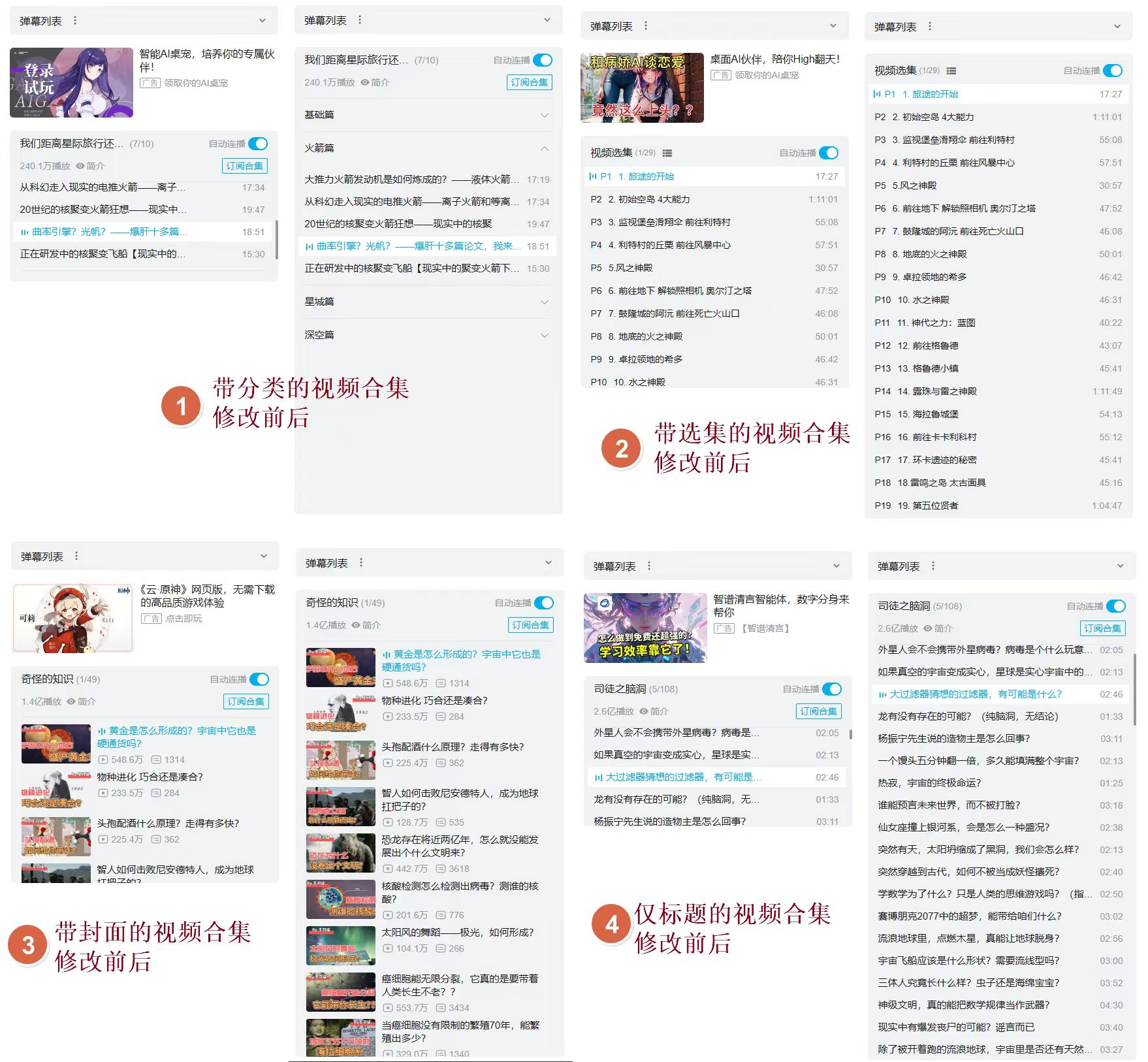Open three-dot menu above the 智谱清言 ad

pyautogui.click(x=648, y=566)
